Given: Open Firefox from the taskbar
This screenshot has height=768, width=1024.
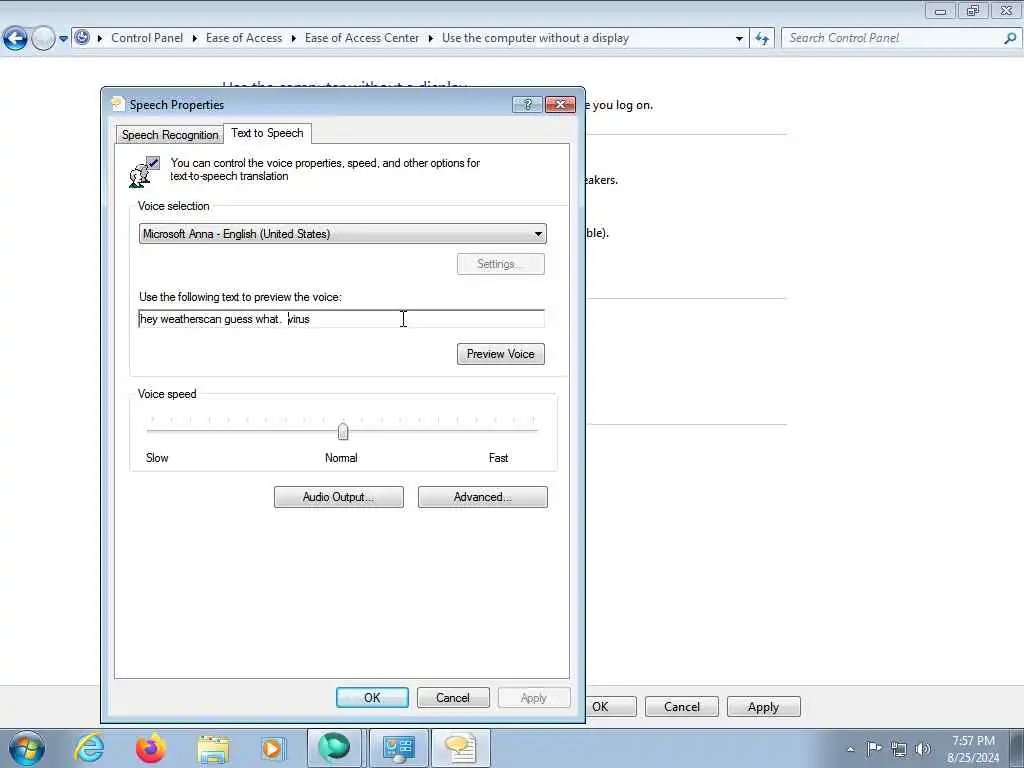Looking at the screenshot, I should coord(151,748).
